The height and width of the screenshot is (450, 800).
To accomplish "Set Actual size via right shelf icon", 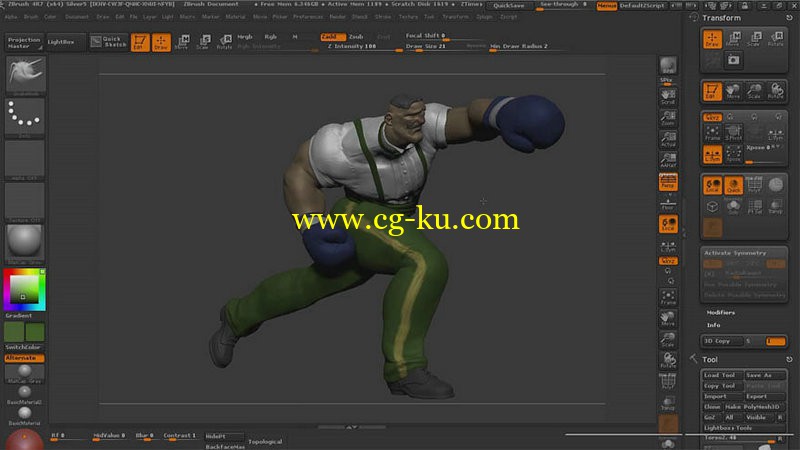I will coord(668,139).
